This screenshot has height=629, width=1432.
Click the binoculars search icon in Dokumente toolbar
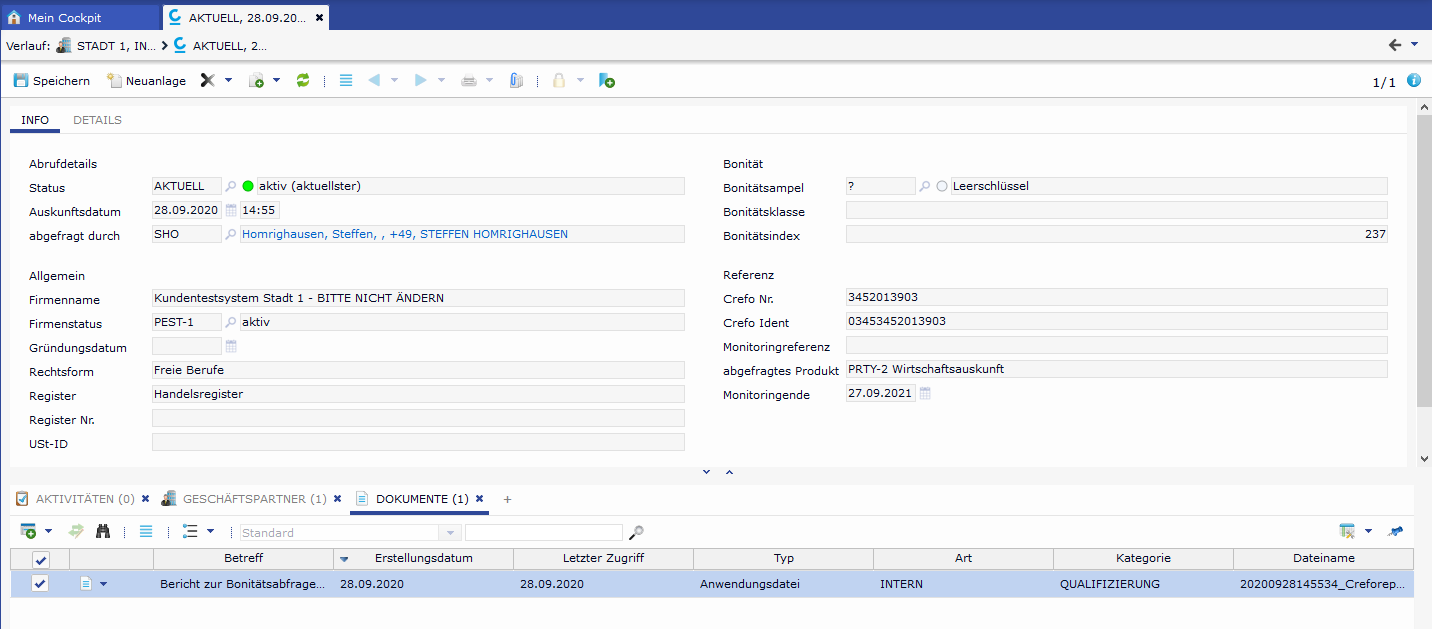103,532
